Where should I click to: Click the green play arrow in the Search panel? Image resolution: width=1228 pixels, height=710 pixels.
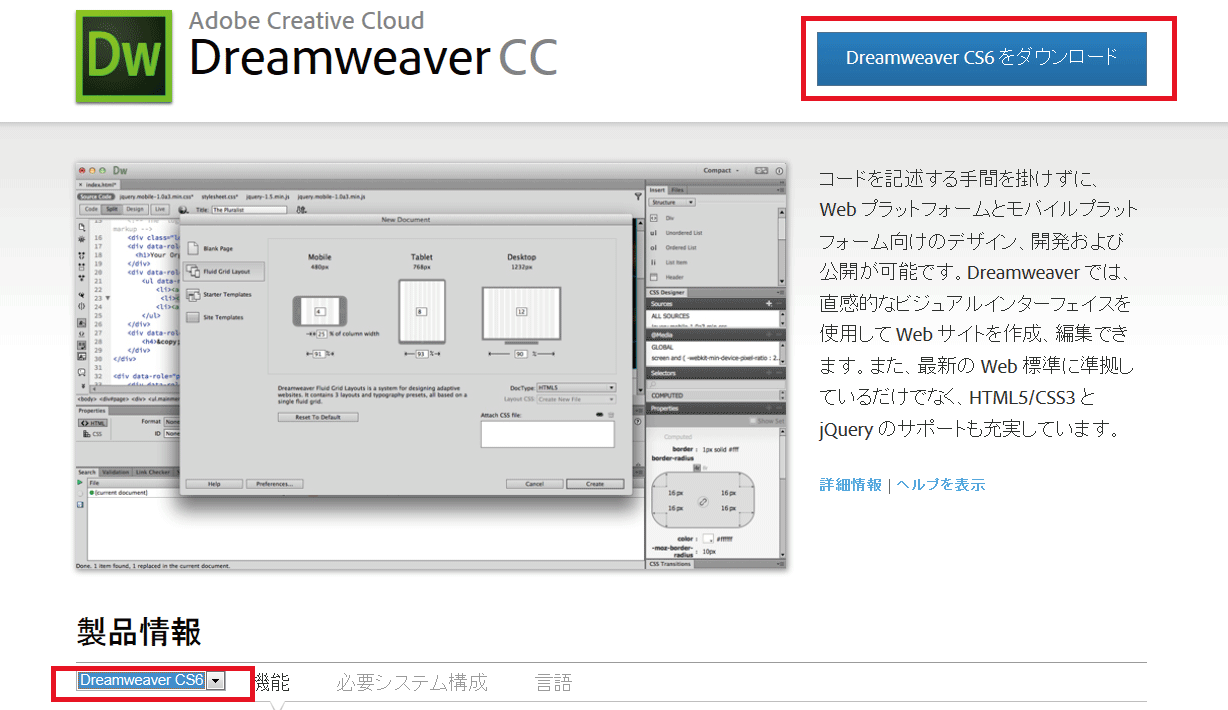(x=81, y=483)
